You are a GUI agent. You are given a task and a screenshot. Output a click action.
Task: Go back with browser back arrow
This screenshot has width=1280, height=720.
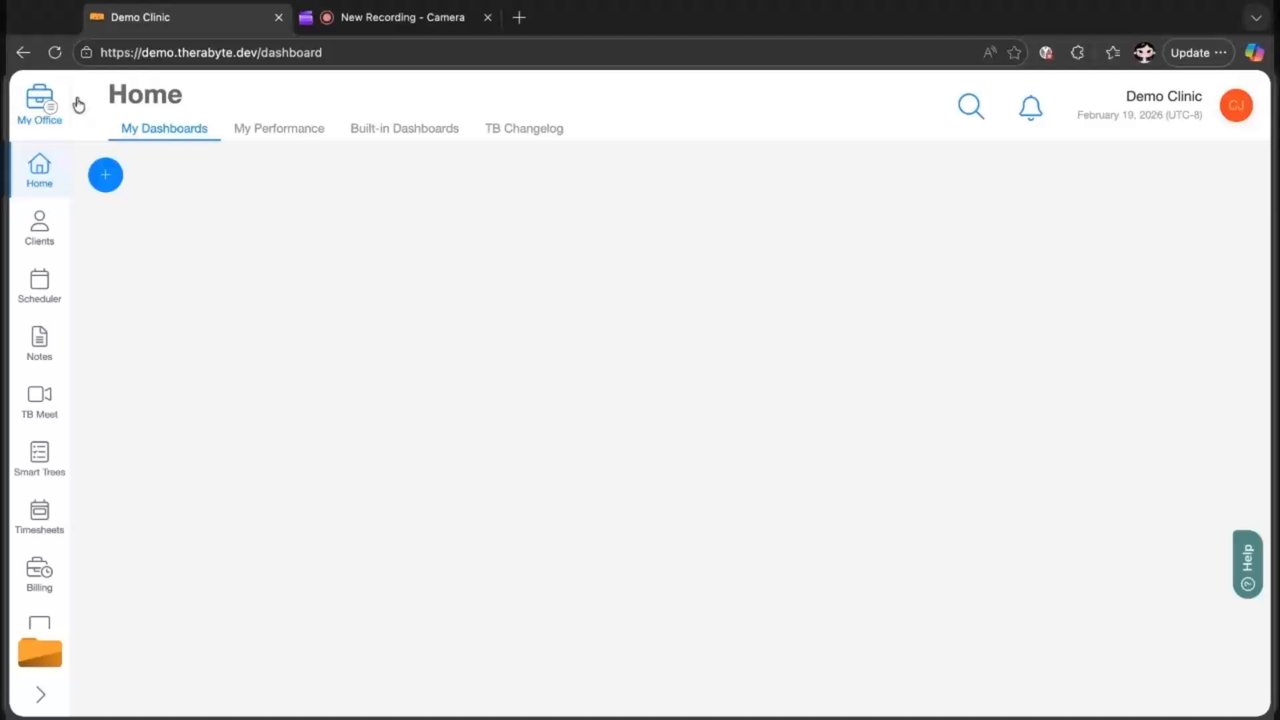pyautogui.click(x=23, y=52)
